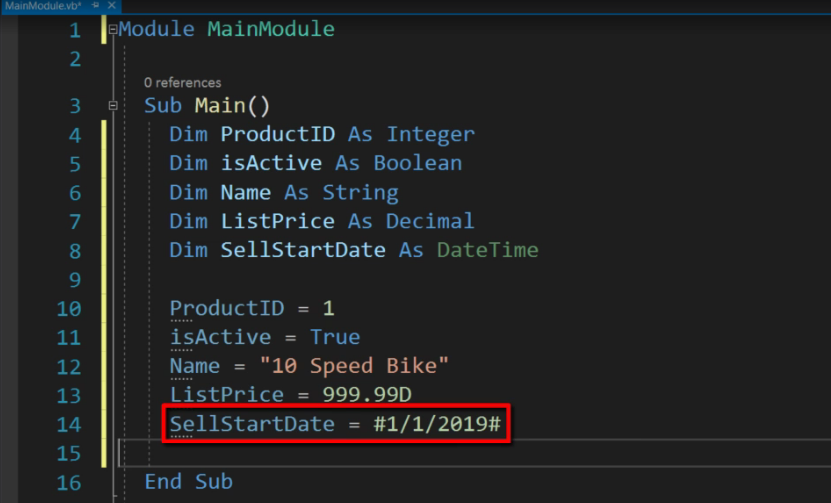Open the 0 references CodeLens link

point(182,83)
